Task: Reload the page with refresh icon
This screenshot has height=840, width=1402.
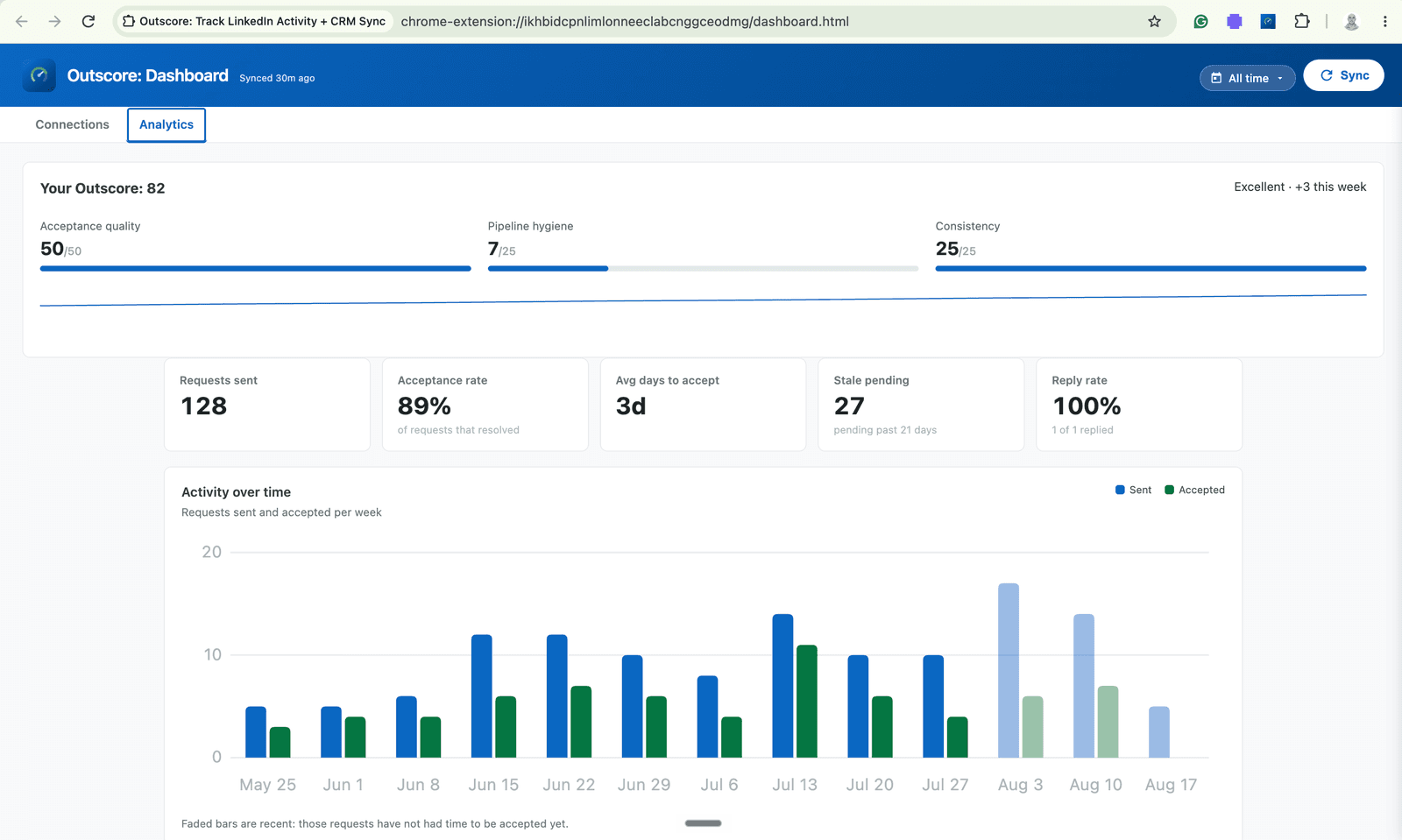Action: tap(89, 21)
